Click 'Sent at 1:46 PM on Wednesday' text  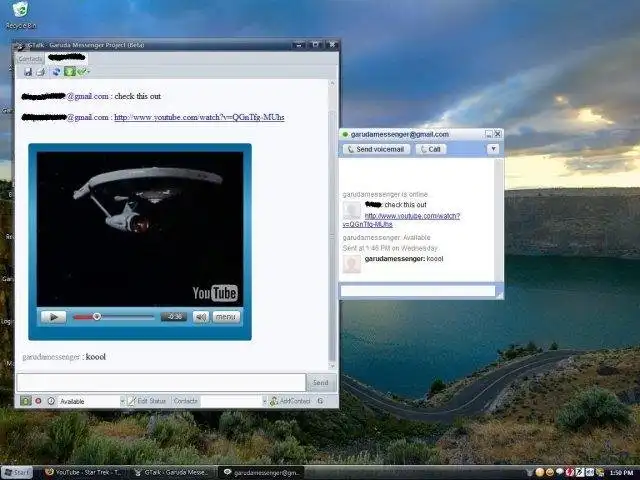pyautogui.click(x=390, y=248)
